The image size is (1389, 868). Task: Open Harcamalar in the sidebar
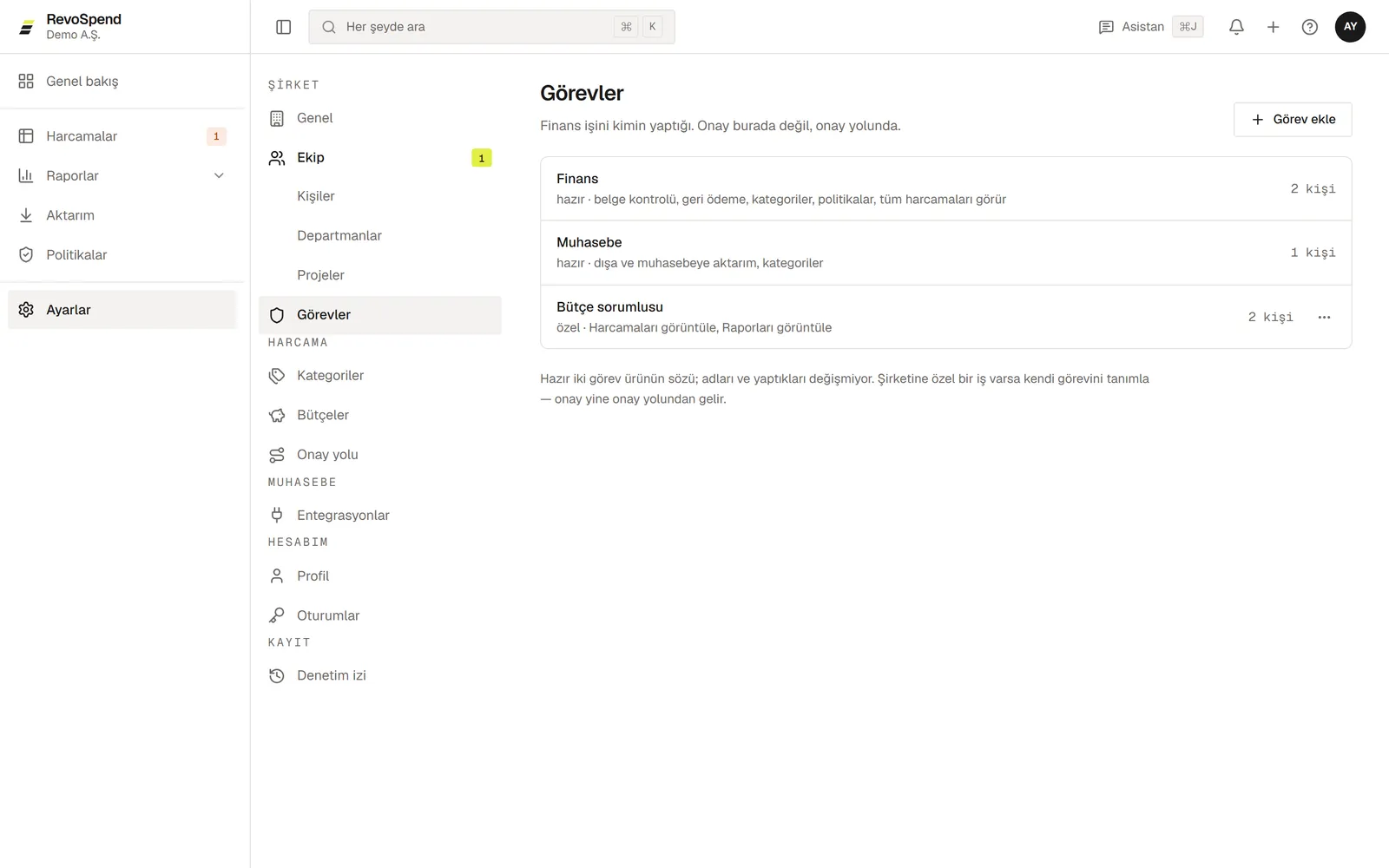coord(122,136)
